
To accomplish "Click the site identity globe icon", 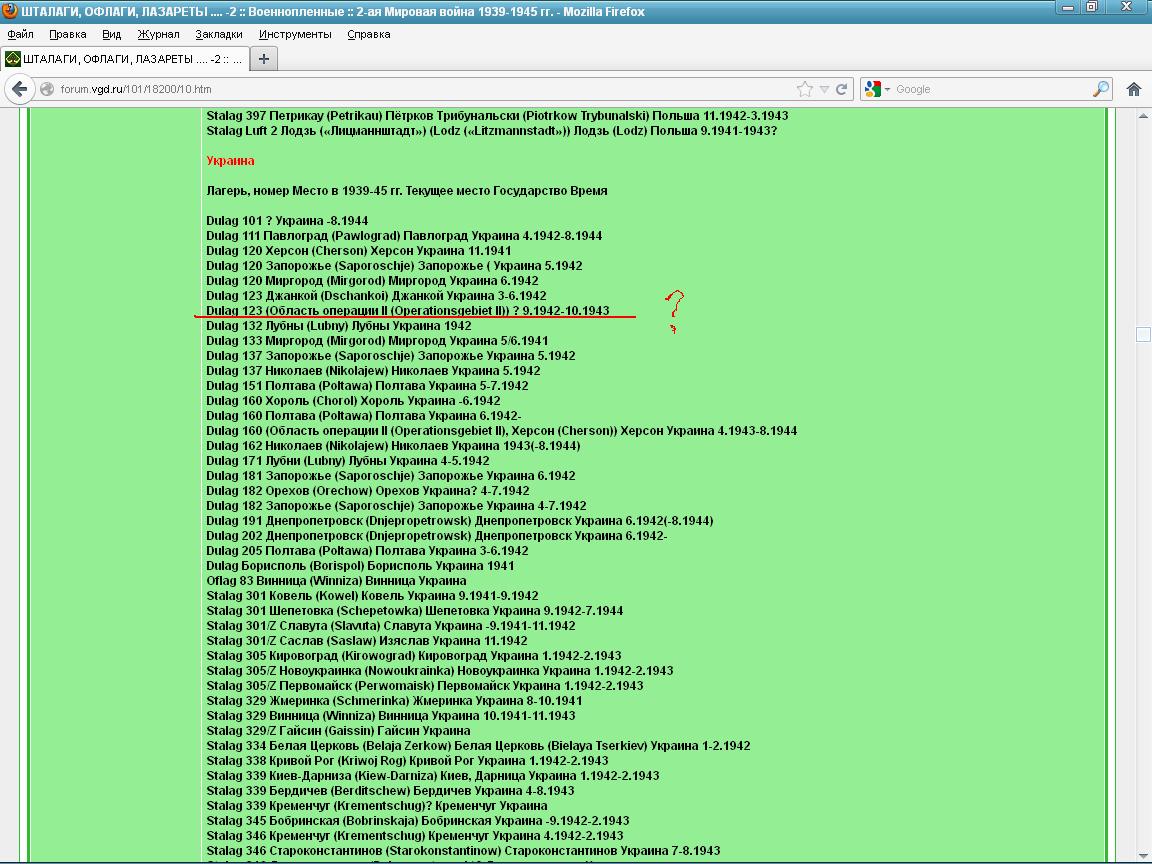I will coord(47,89).
